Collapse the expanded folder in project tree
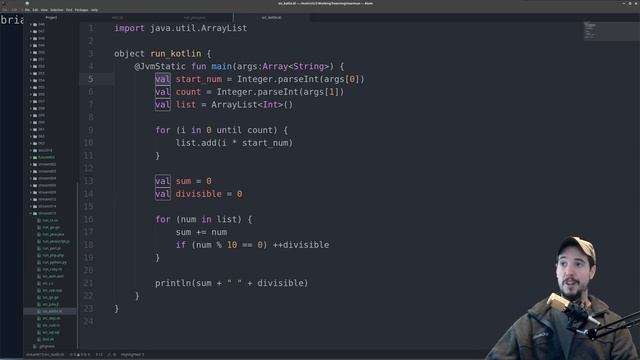The width and height of the screenshot is (640, 360). tap(31, 213)
